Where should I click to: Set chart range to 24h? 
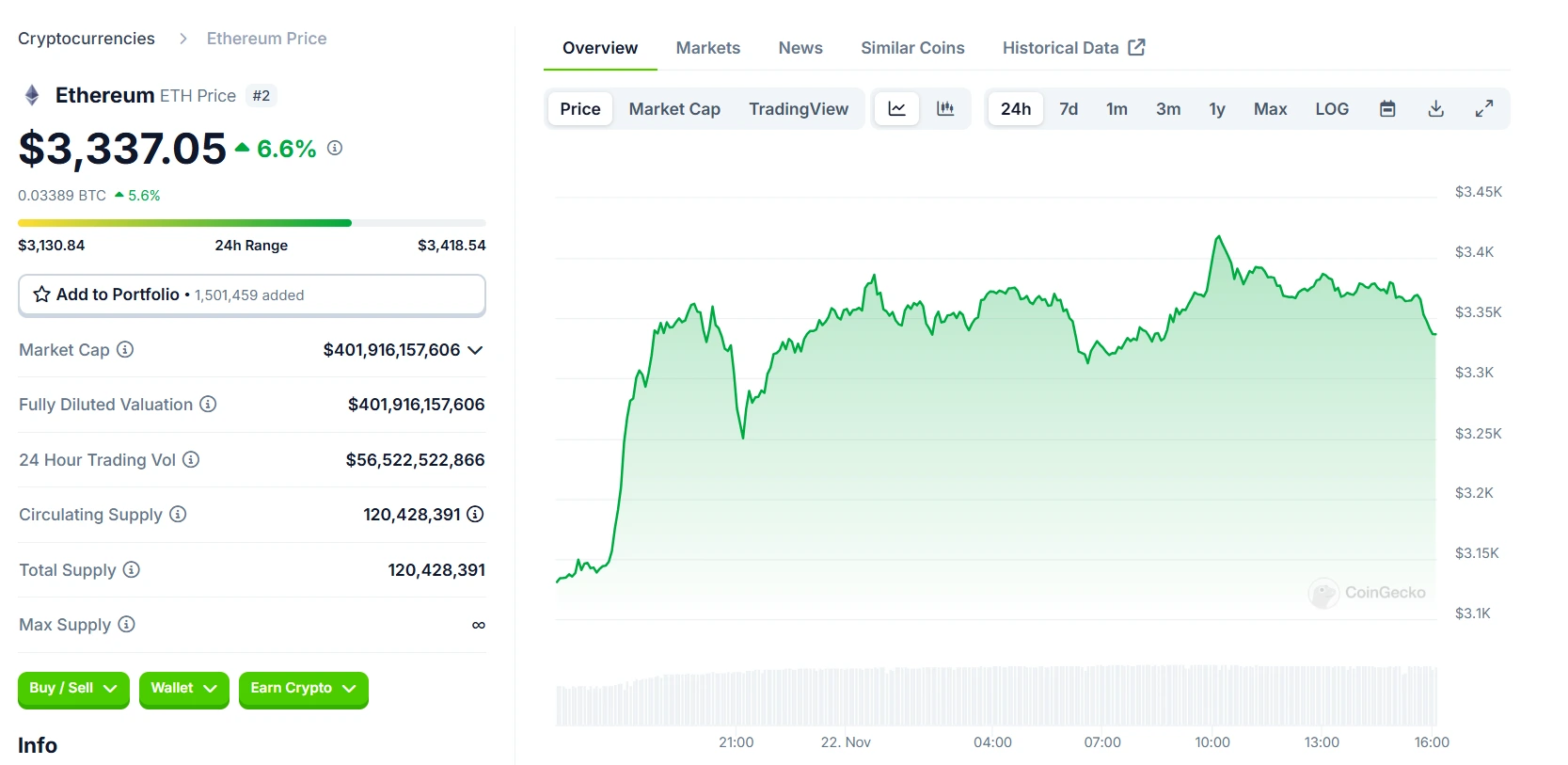(1016, 109)
